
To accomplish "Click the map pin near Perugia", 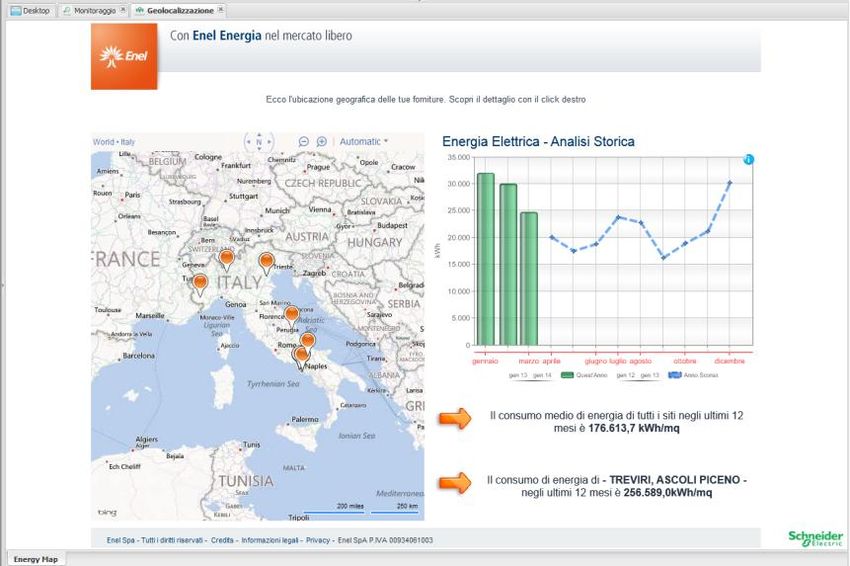I will point(291,315).
